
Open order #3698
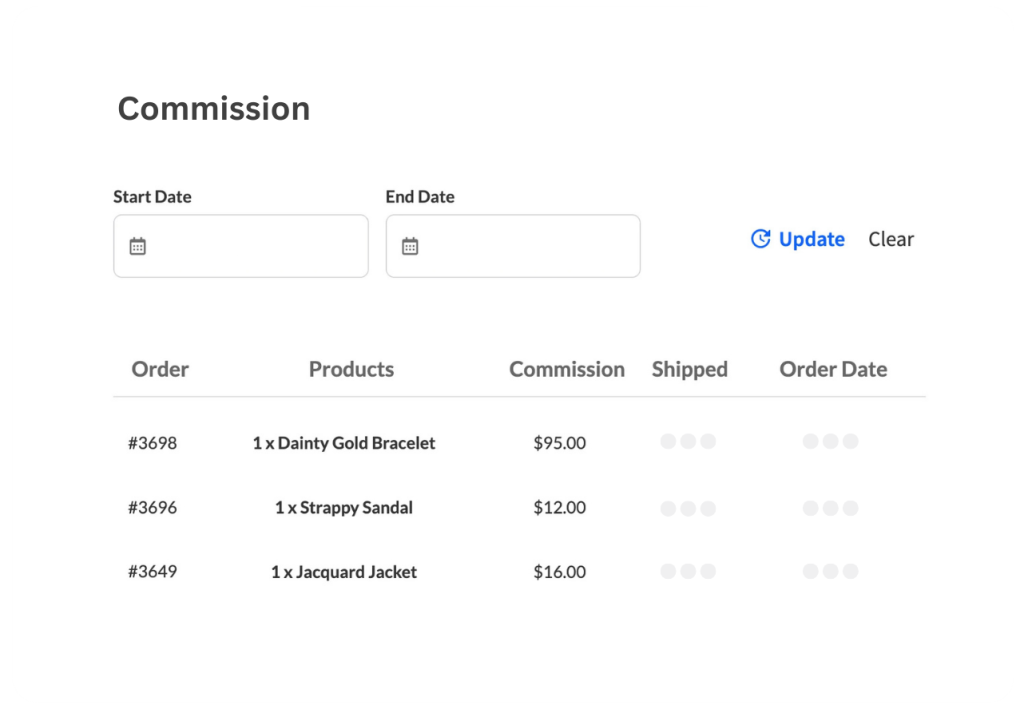152,443
